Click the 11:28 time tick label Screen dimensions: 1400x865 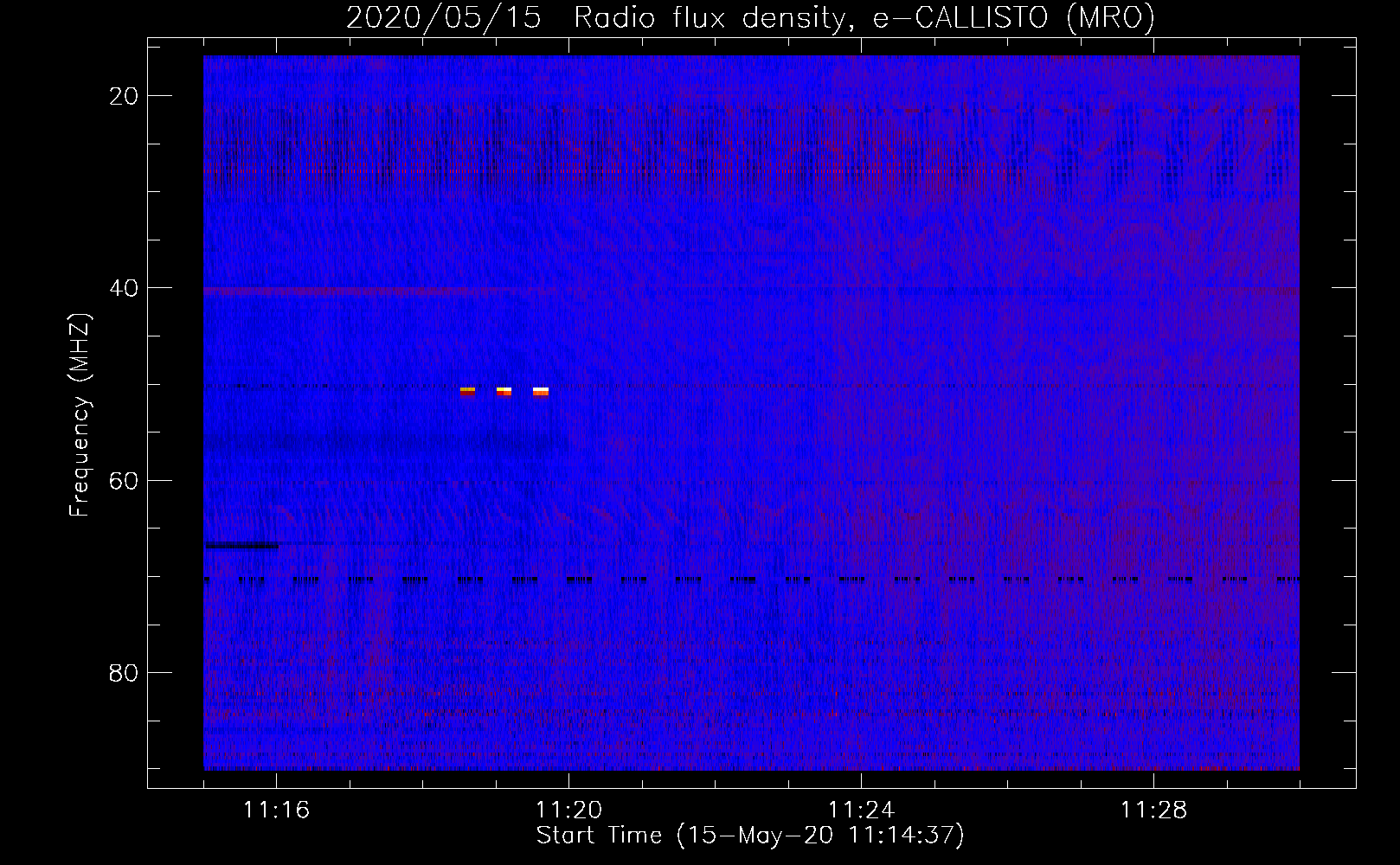coord(1153,811)
